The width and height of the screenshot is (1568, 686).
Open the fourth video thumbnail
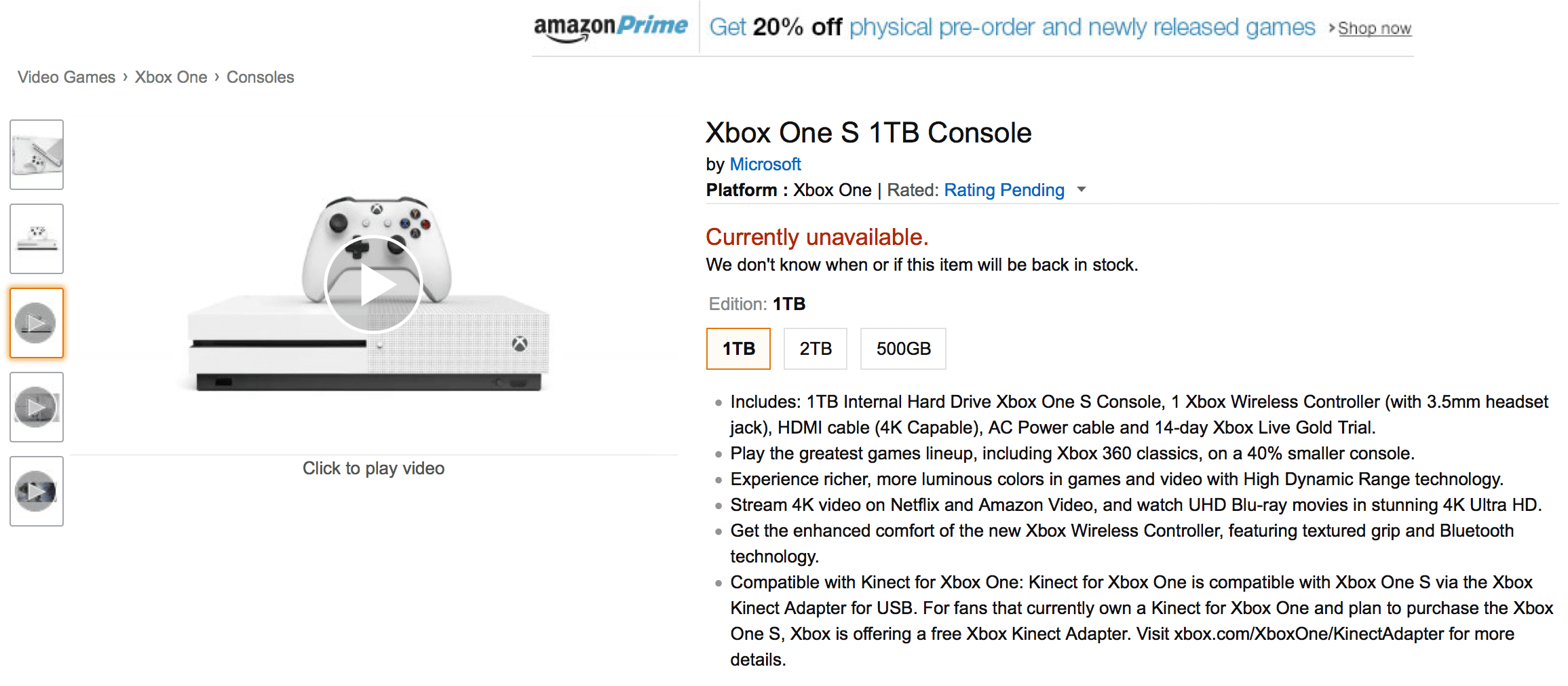(37, 407)
